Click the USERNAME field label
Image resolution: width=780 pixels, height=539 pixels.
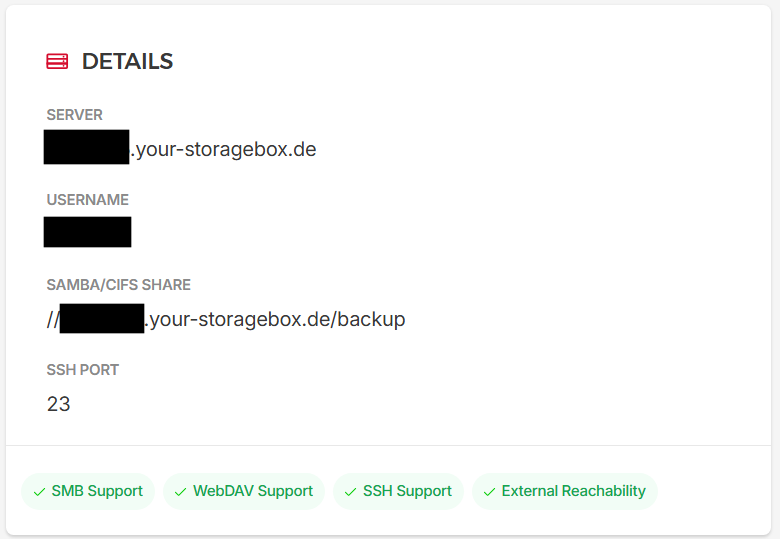point(88,200)
